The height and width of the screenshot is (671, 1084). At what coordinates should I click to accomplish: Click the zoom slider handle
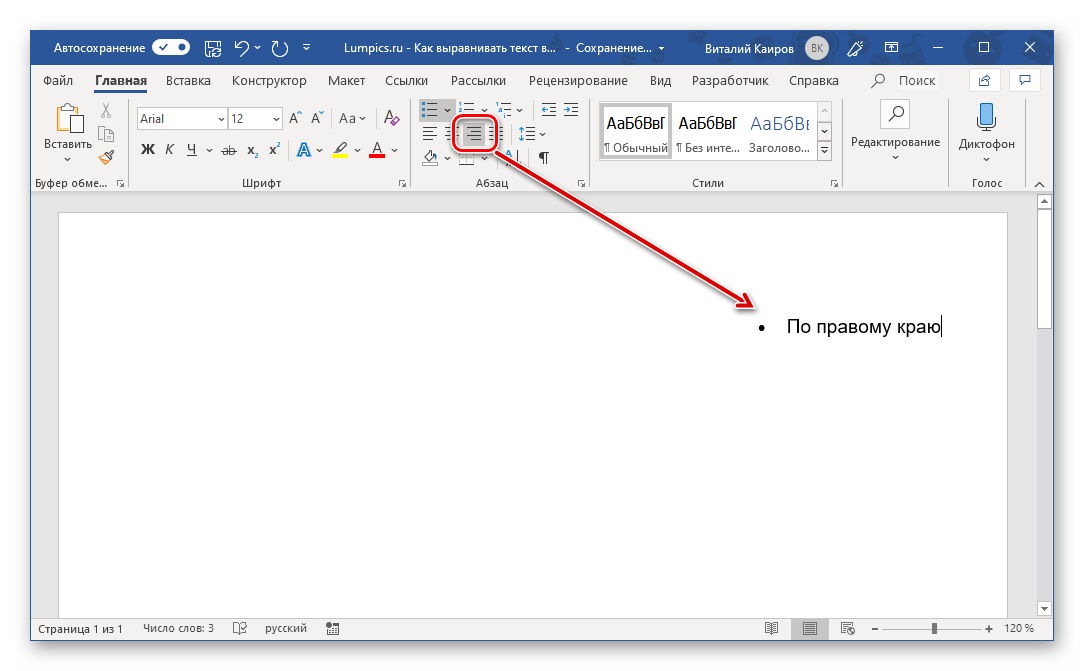(934, 629)
